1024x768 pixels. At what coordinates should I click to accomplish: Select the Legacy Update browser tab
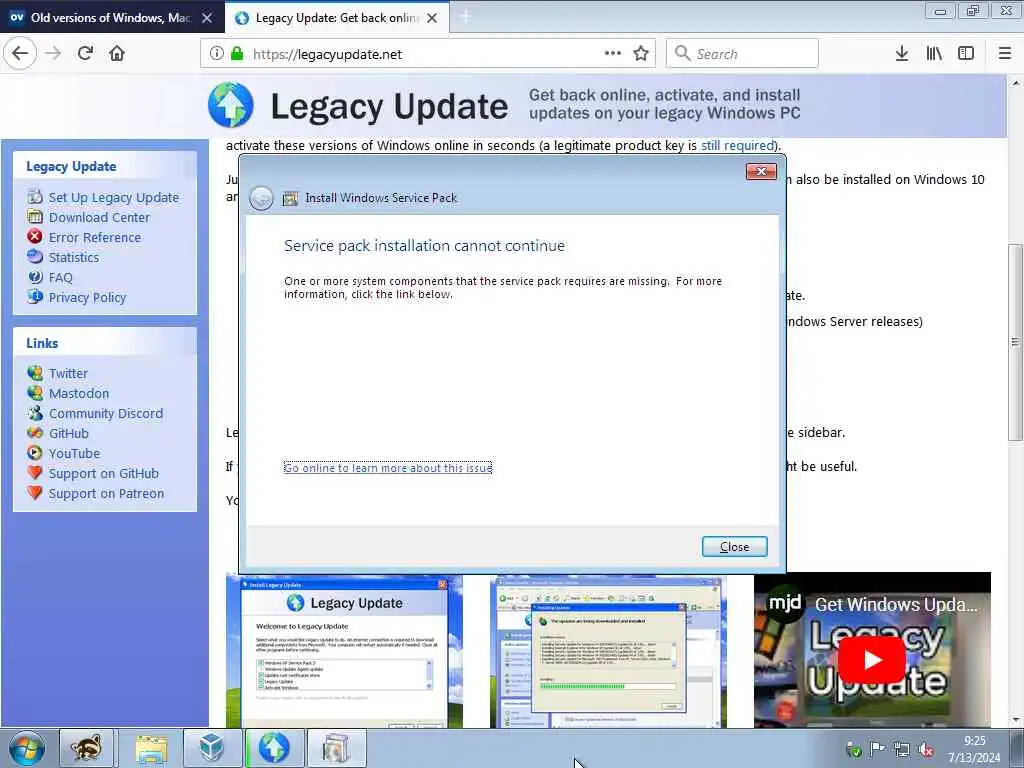pos(336,18)
